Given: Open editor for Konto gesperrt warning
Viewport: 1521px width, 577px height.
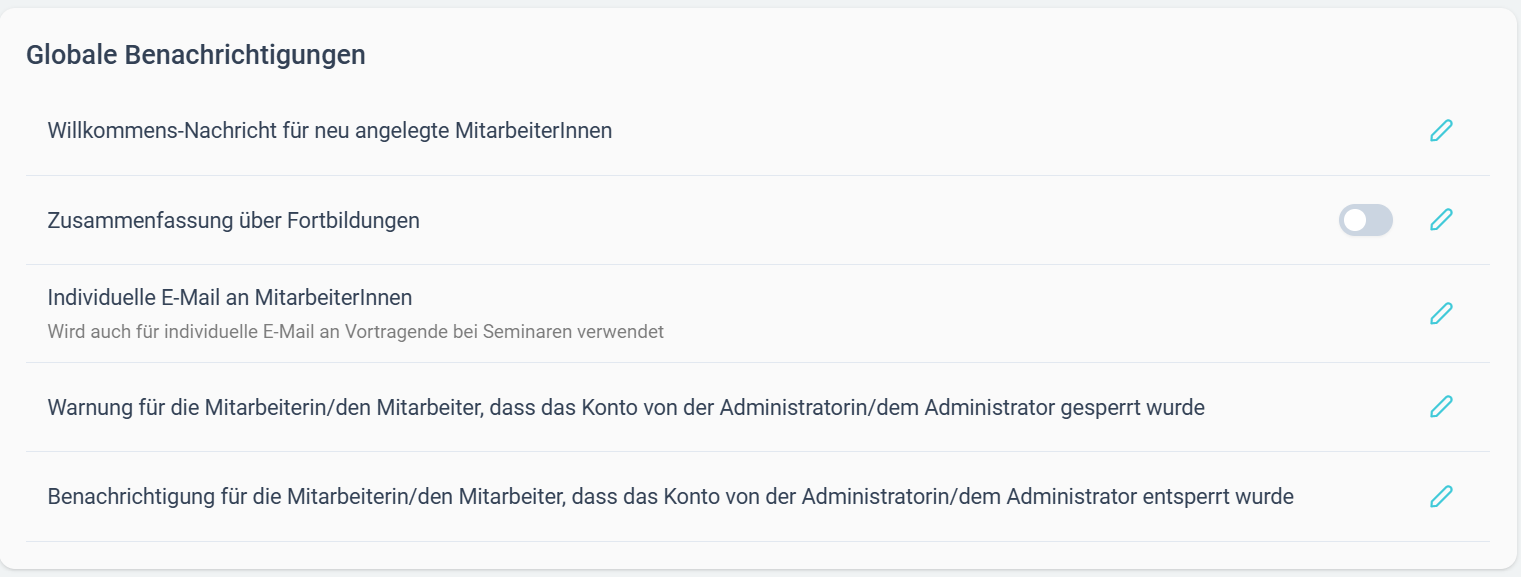Looking at the screenshot, I should click(1441, 407).
